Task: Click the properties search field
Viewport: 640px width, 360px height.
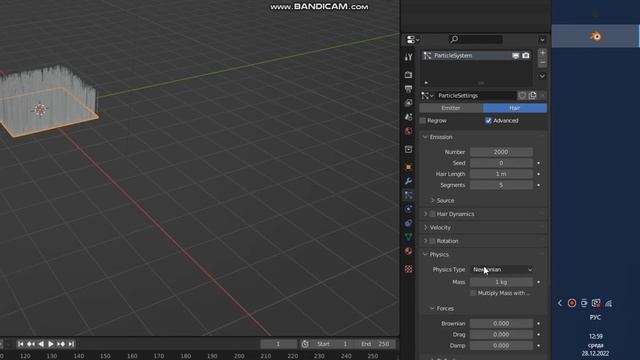Action: pos(476,39)
